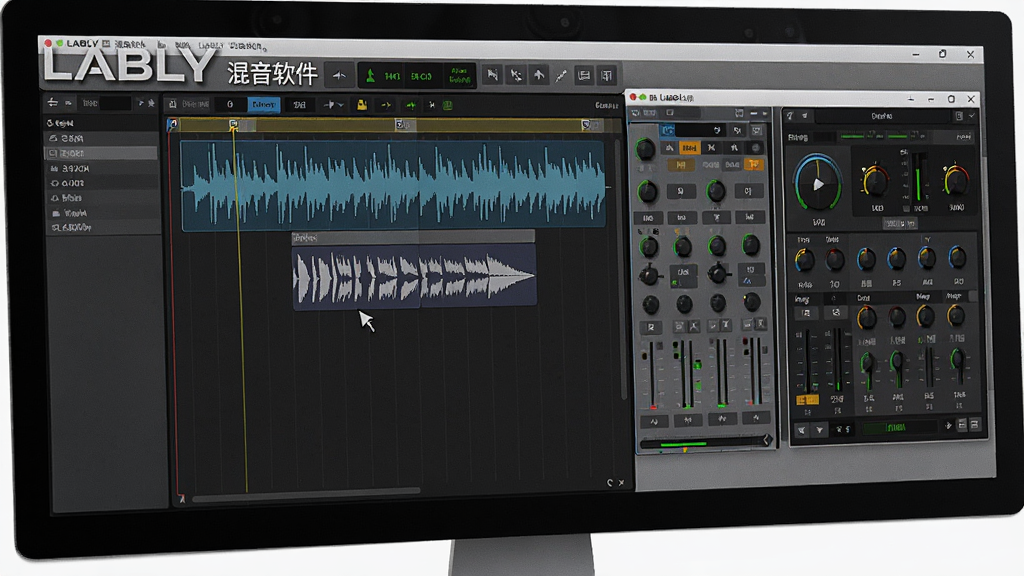This screenshot has height=576, width=1024.
Task: Click the checkmark icon in right plugin header
Action: (972, 116)
